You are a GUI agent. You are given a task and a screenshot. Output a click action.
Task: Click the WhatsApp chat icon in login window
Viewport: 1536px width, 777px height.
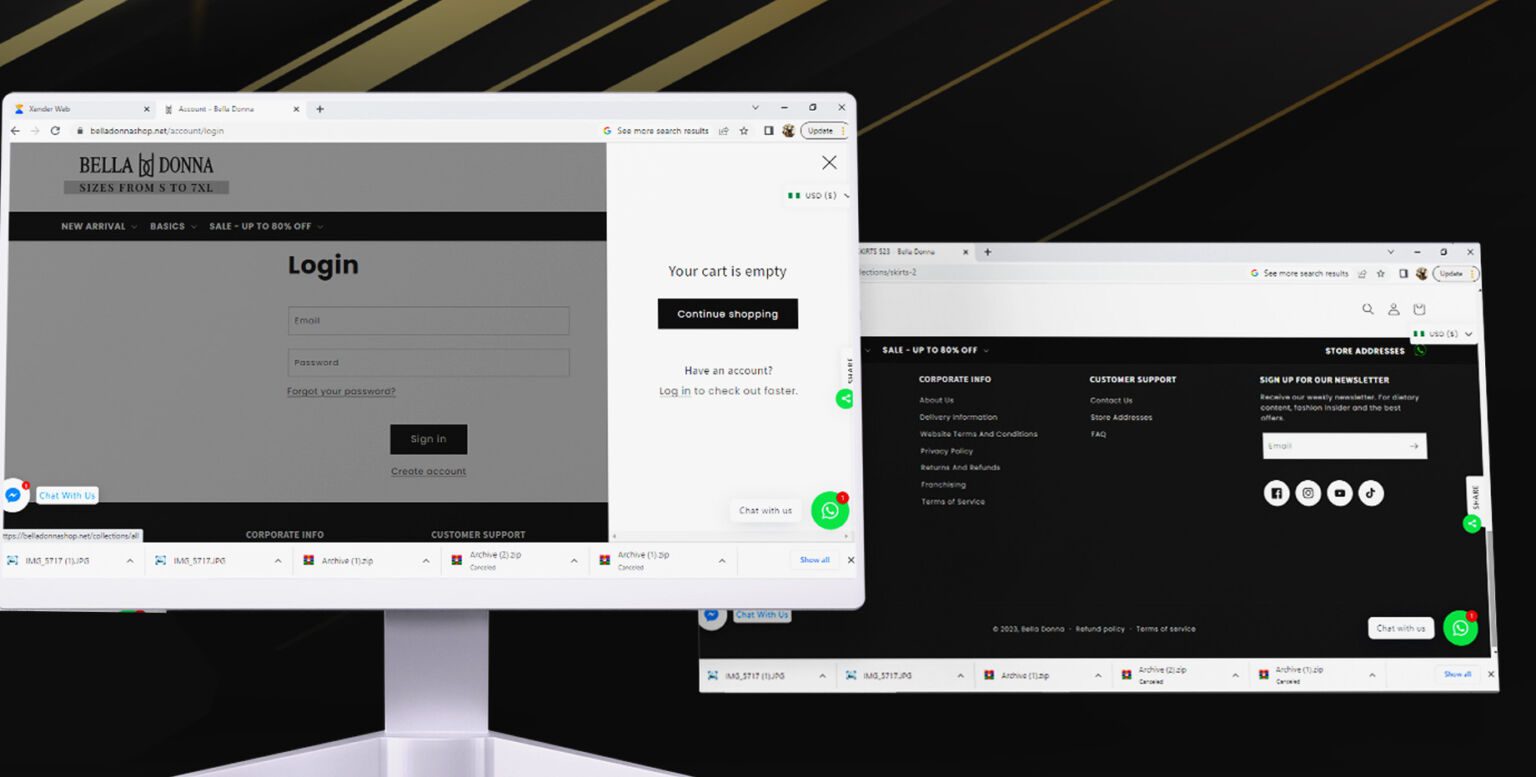[x=830, y=510]
